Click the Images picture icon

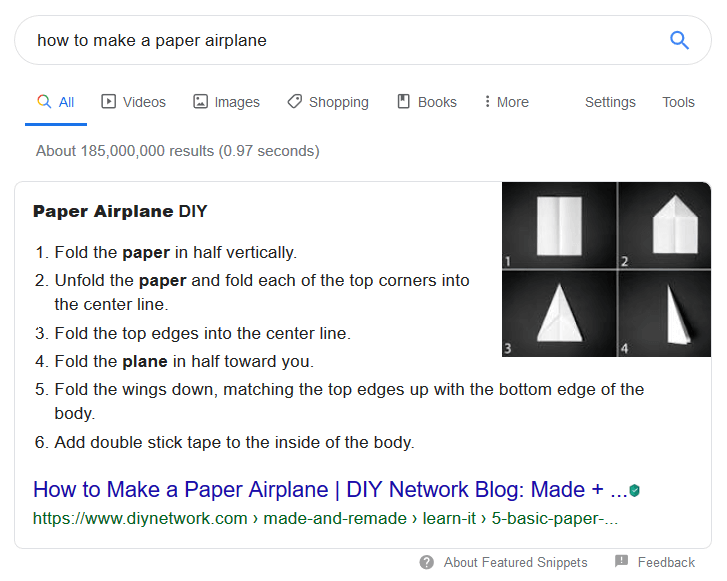(x=200, y=102)
